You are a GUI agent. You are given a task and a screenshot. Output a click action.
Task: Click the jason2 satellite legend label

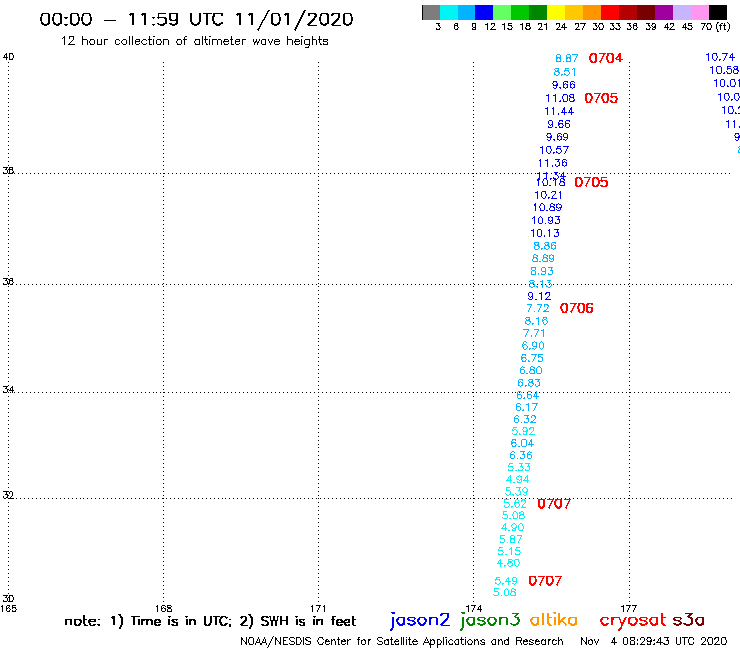tap(420, 620)
